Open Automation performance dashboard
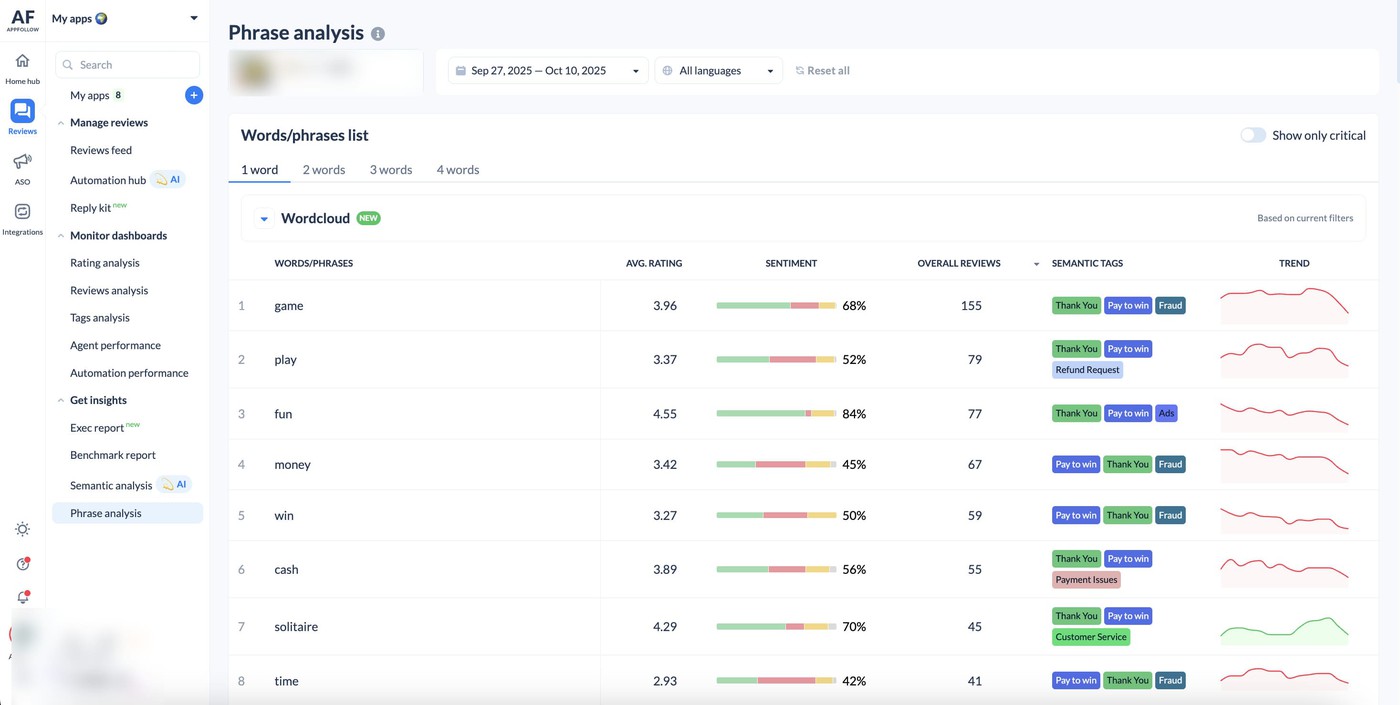The width and height of the screenshot is (1400, 705). point(129,373)
